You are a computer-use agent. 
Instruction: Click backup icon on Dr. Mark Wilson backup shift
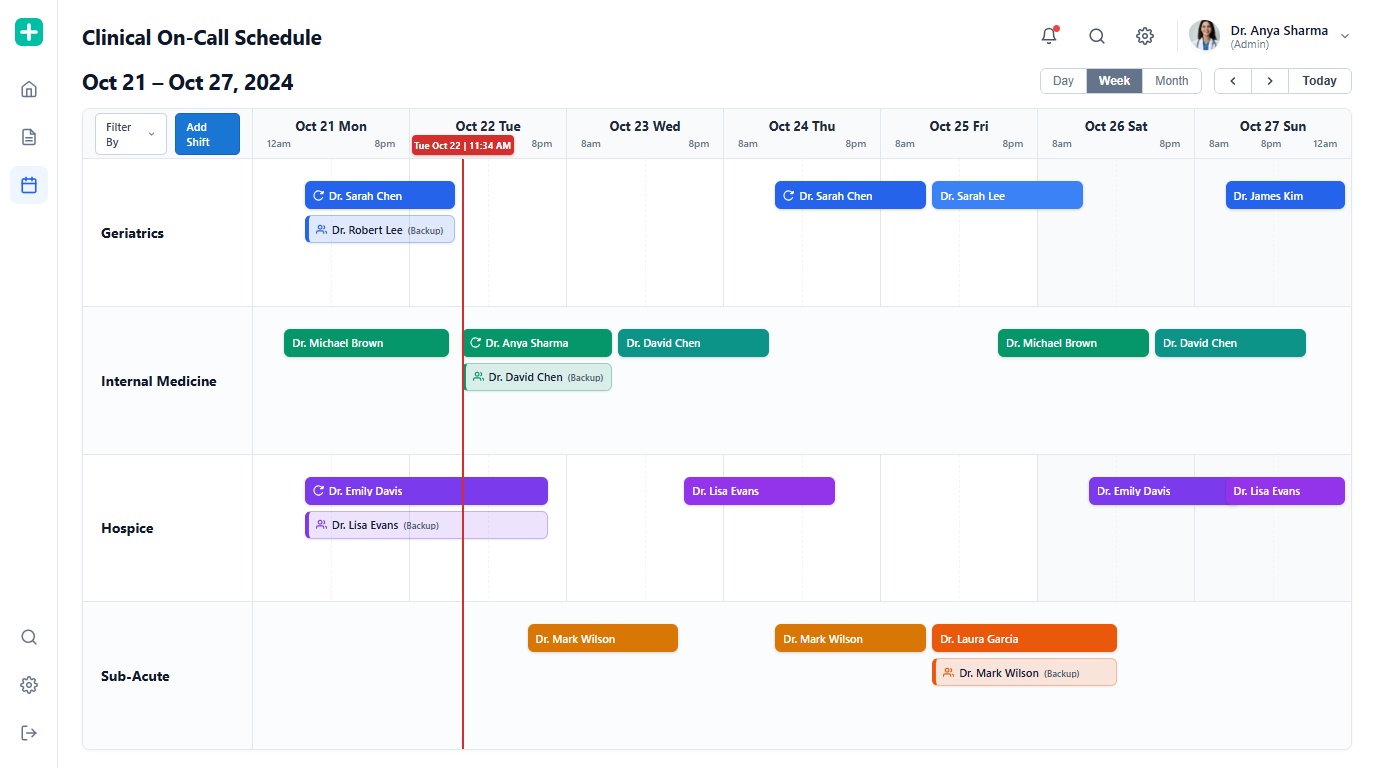[948, 673]
